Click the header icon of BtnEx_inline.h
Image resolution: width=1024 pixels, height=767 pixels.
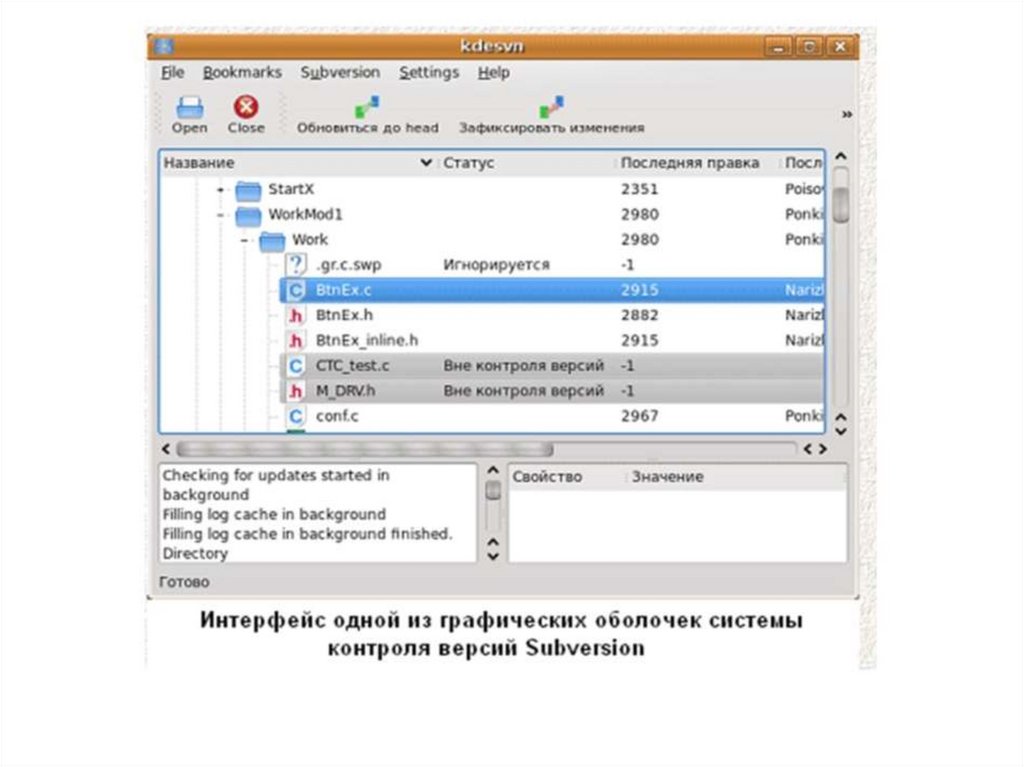(x=296, y=340)
